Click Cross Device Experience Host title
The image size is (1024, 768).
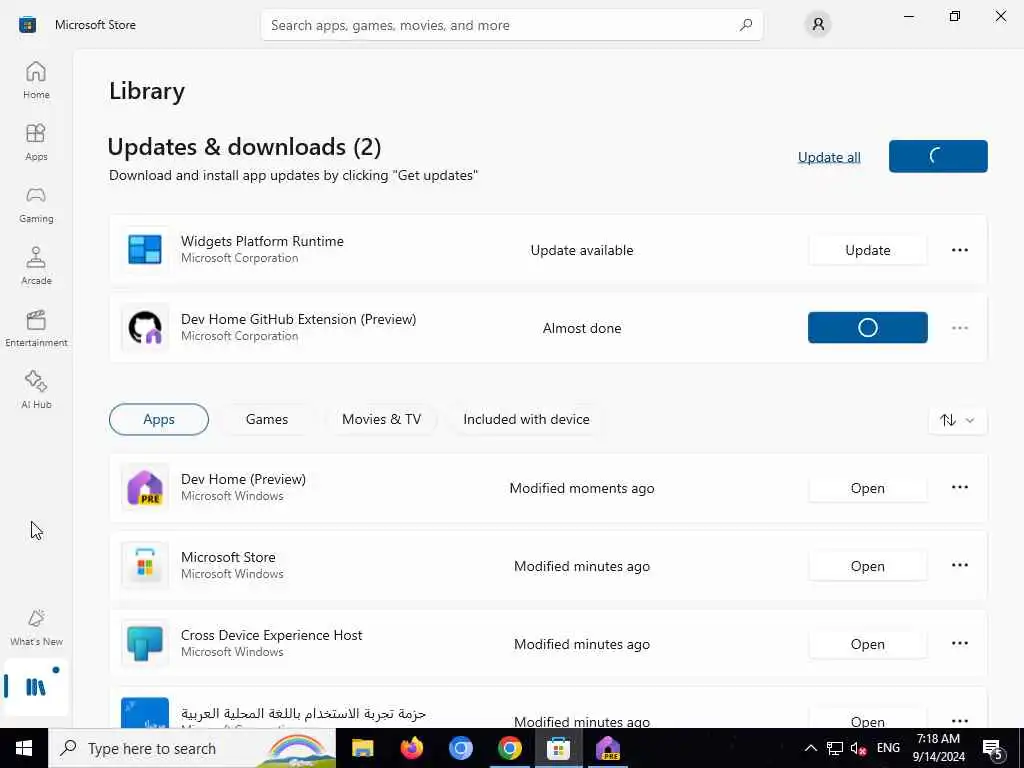(272, 635)
